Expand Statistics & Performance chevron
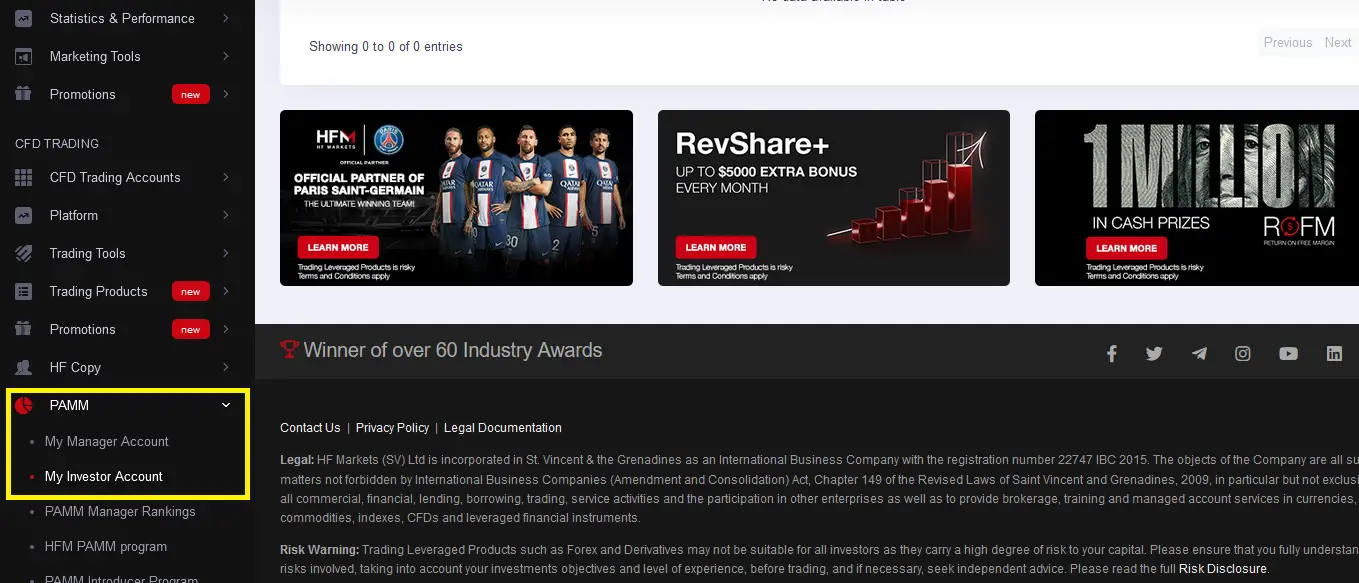This screenshot has width=1359, height=583. tap(226, 18)
